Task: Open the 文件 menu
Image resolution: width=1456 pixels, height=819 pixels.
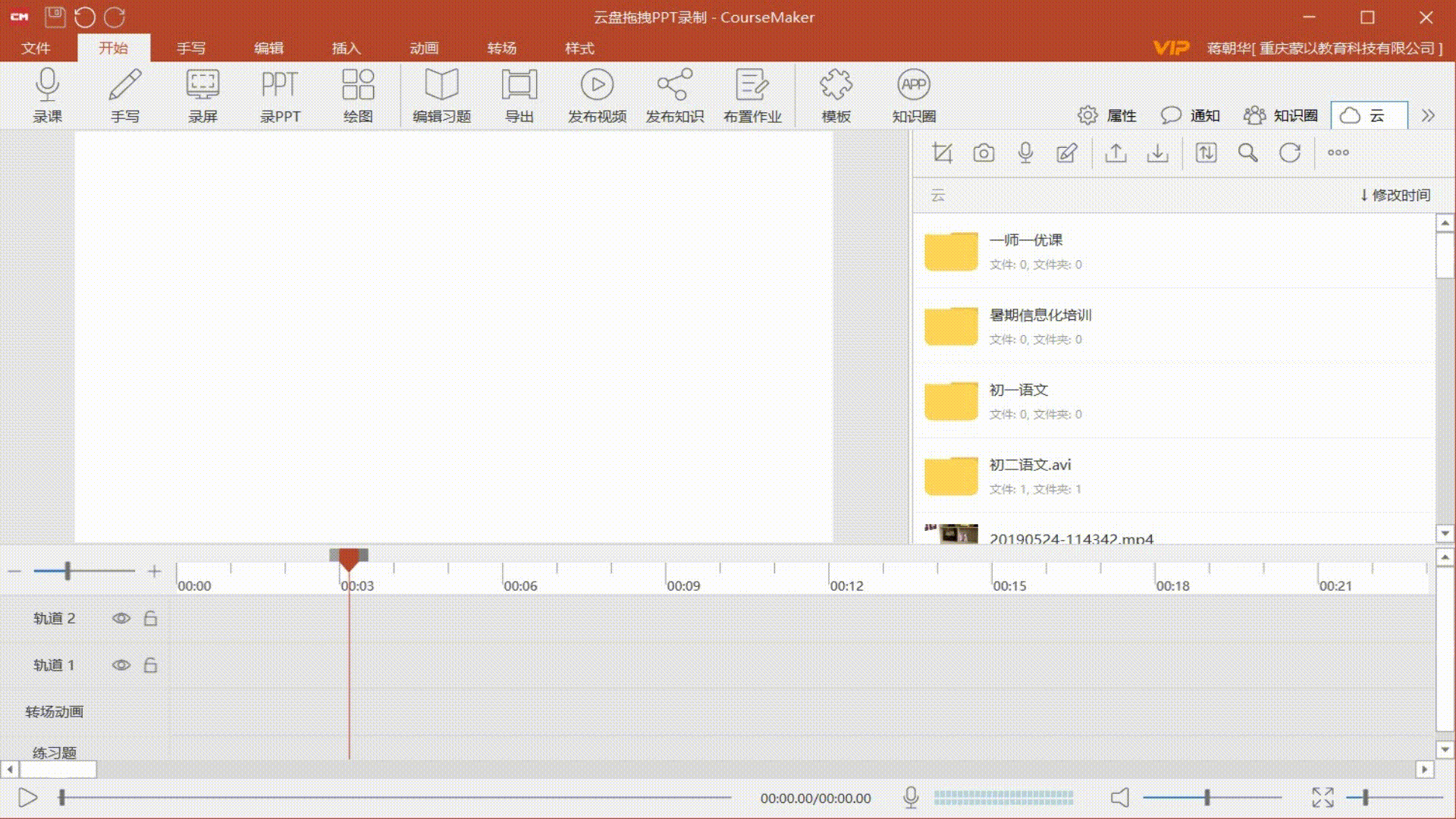Action: coord(36,48)
